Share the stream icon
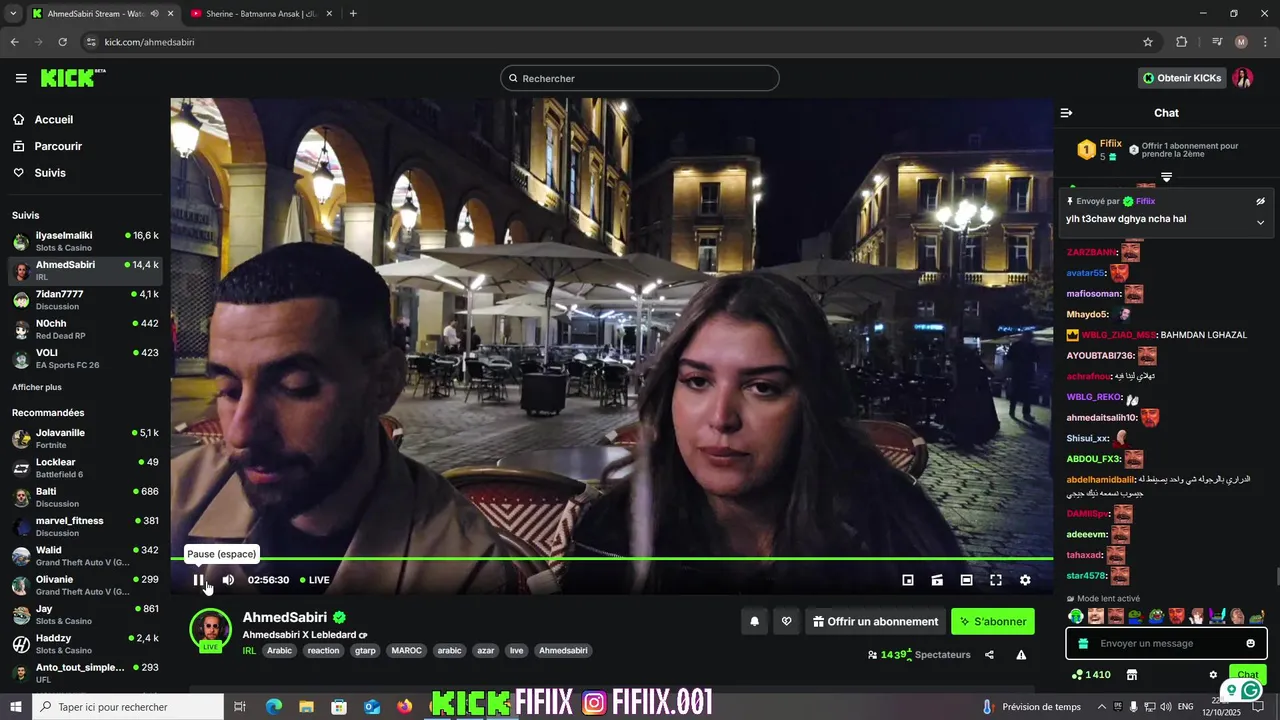 pyautogui.click(x=989, y=655)
